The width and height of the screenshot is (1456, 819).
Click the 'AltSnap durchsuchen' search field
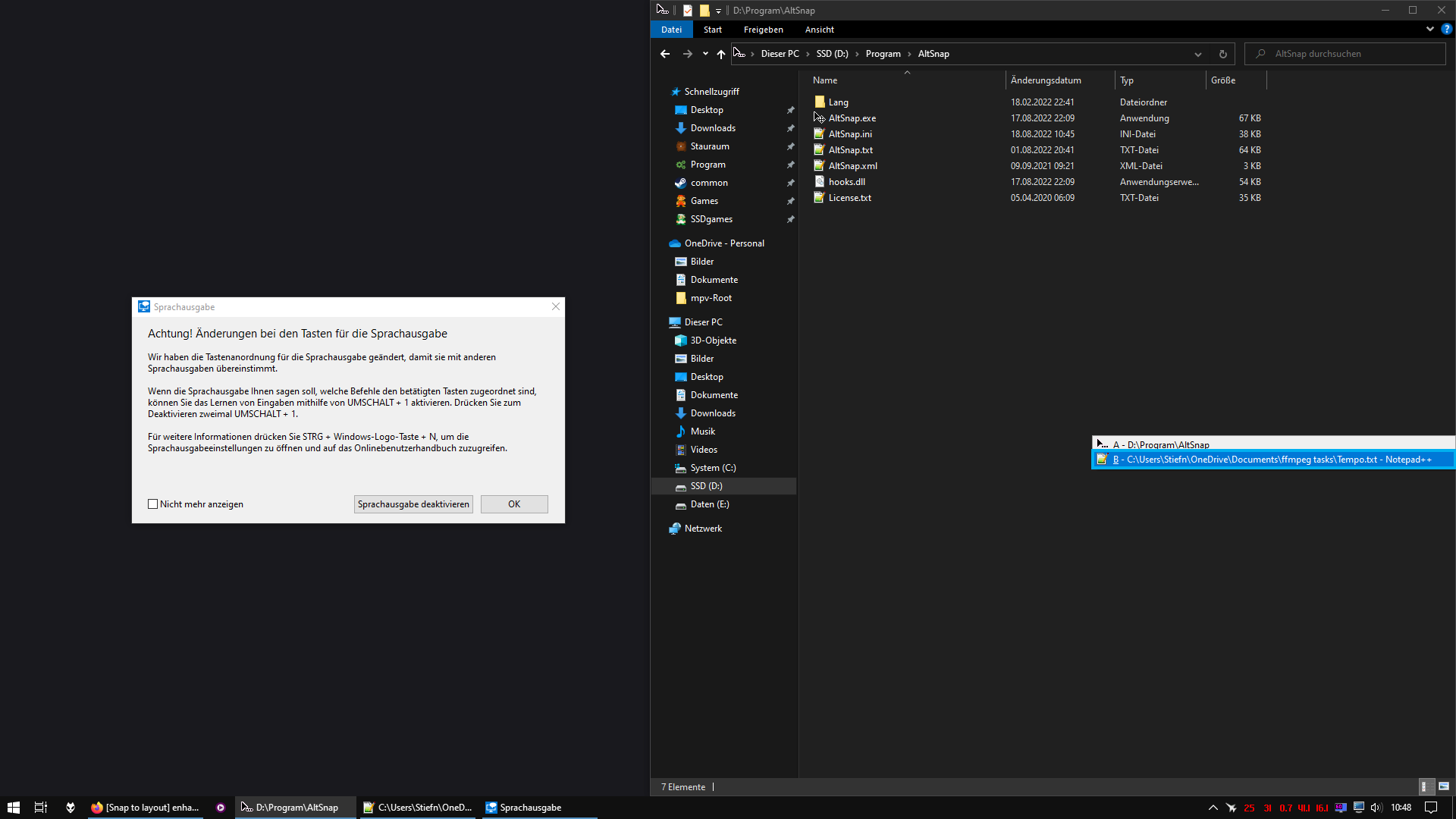tap(1345, 53)
